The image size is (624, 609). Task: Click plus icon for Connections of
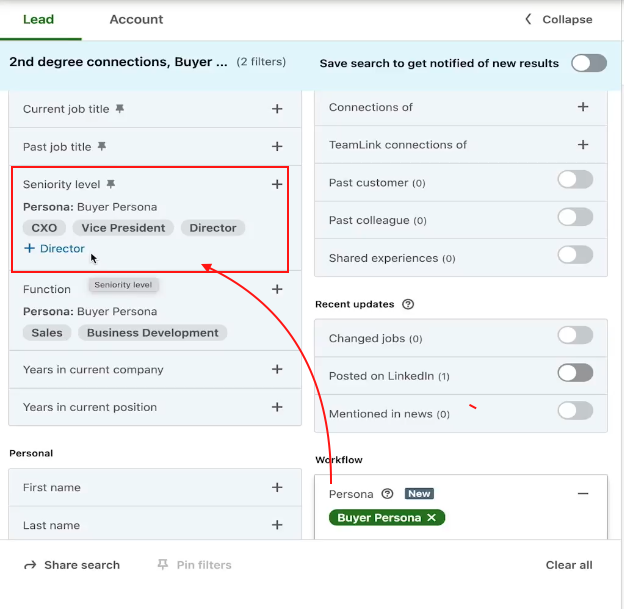tap(583, 107)
